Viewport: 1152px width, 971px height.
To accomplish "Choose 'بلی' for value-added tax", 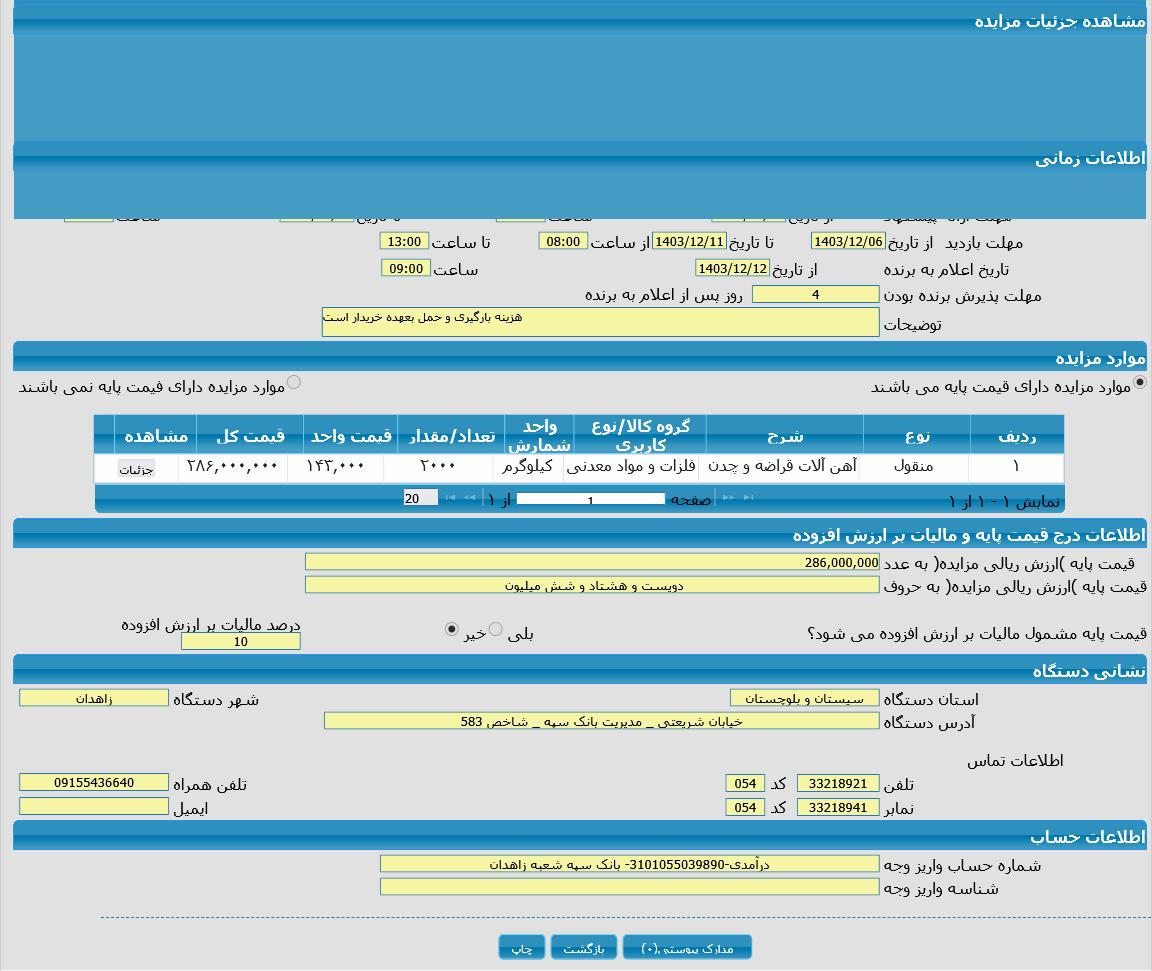I will 495,629.
